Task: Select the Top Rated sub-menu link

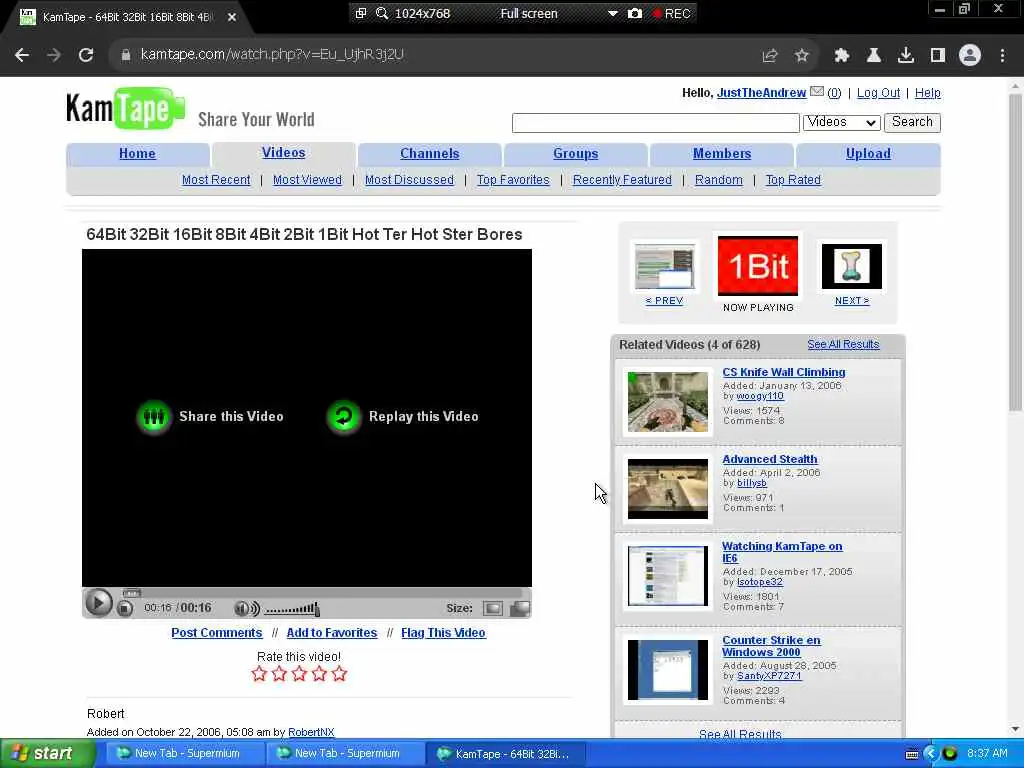Action: coord(793,180)
